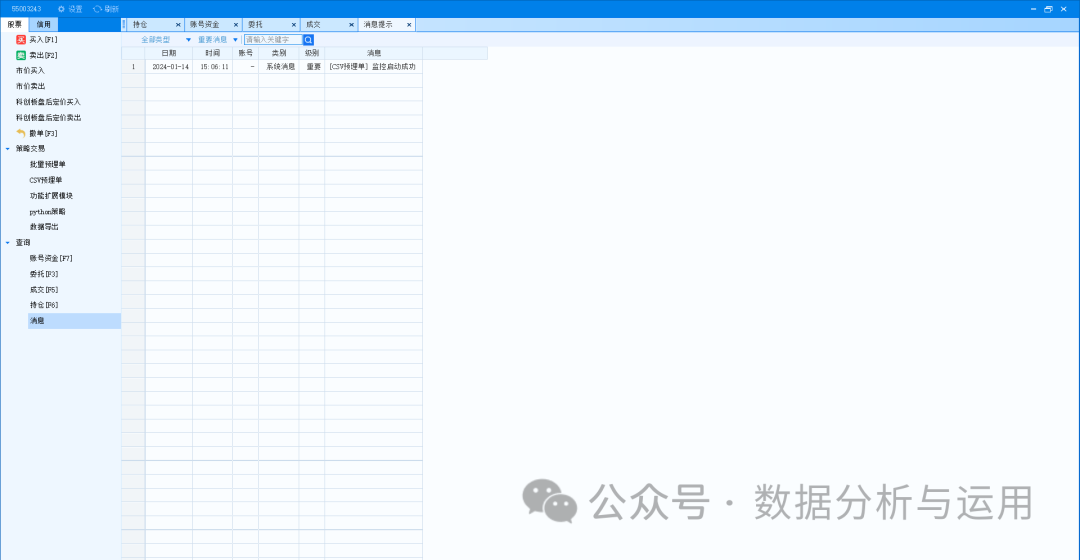
Task: Open the 重要消息 level dropdown
Action: [218, 40]
